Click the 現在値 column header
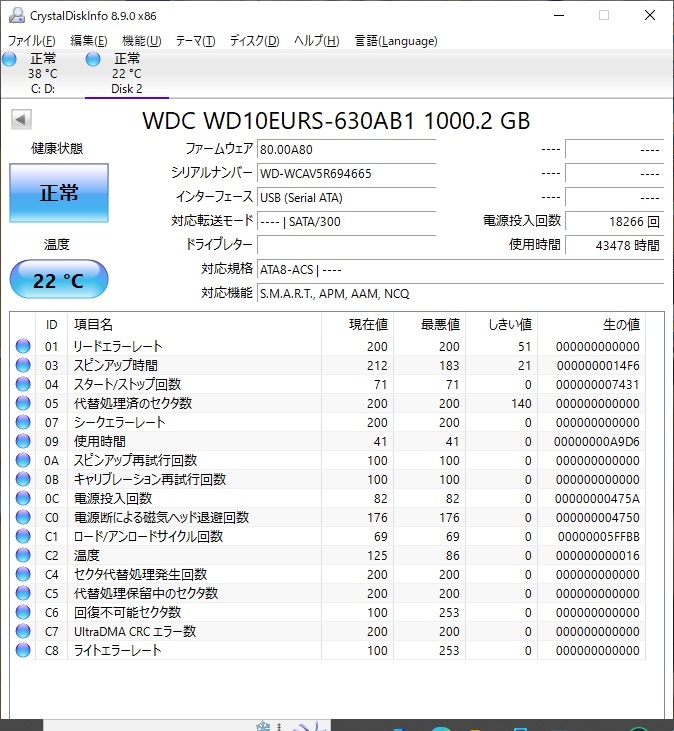 coord(358,324)
